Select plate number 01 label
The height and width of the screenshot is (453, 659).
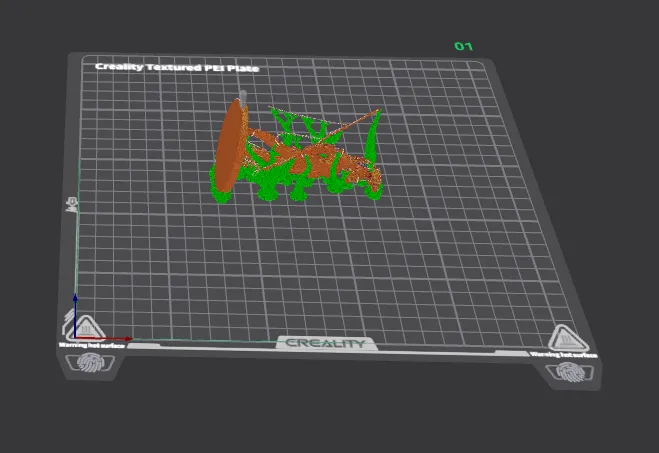pos(463,46)
